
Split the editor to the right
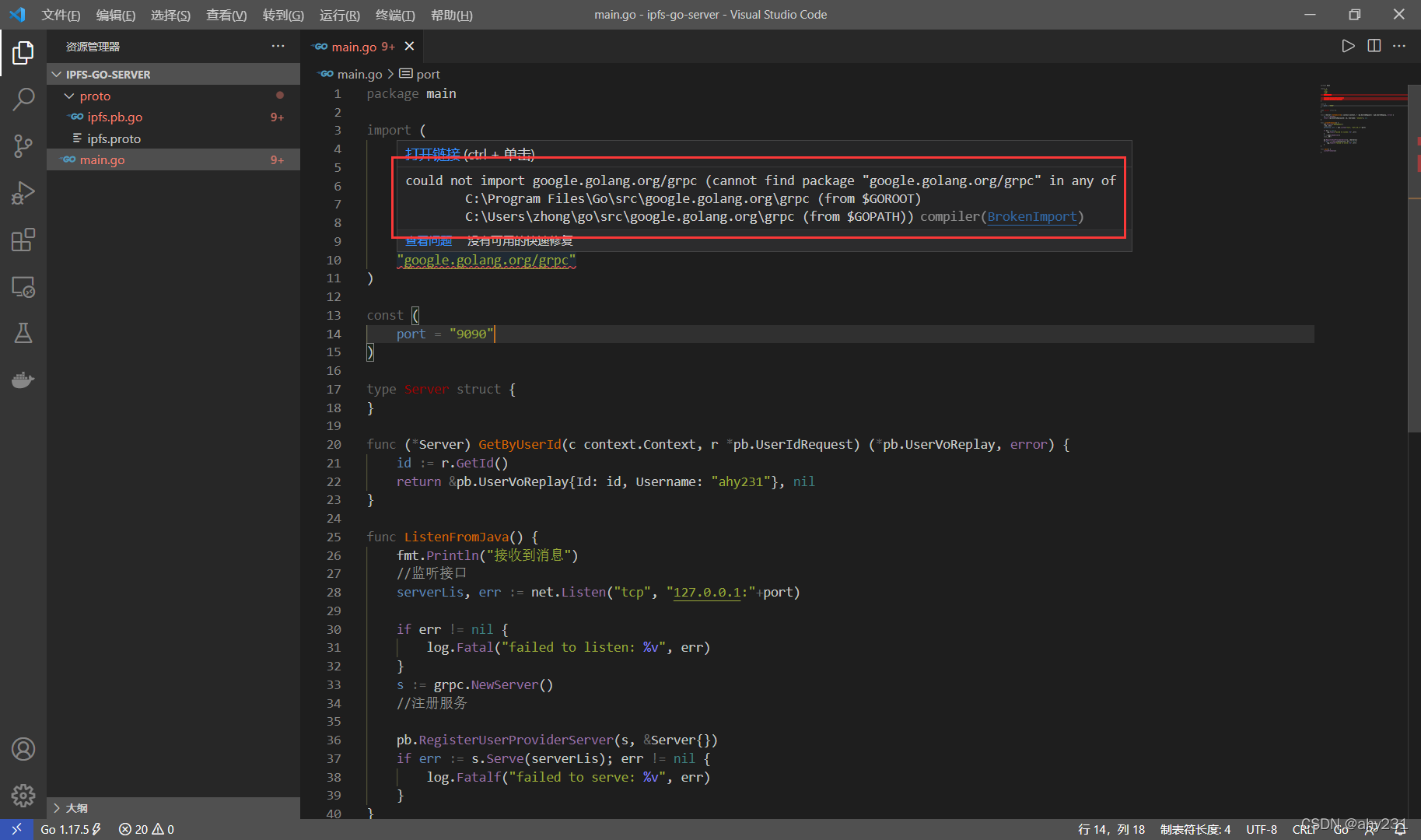[1374, 46]
